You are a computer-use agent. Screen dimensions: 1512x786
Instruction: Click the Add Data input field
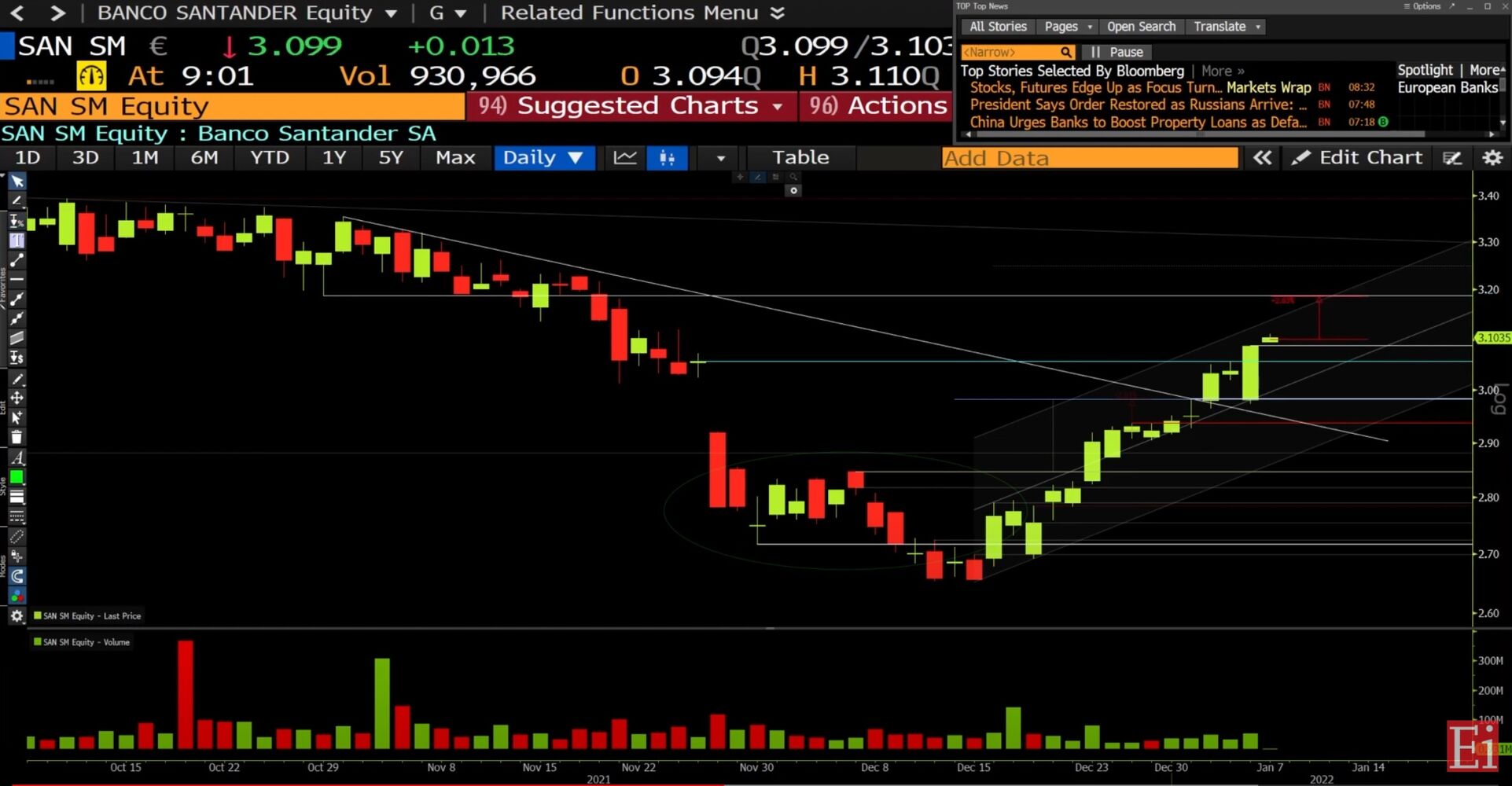click(x=1090, y=158)
